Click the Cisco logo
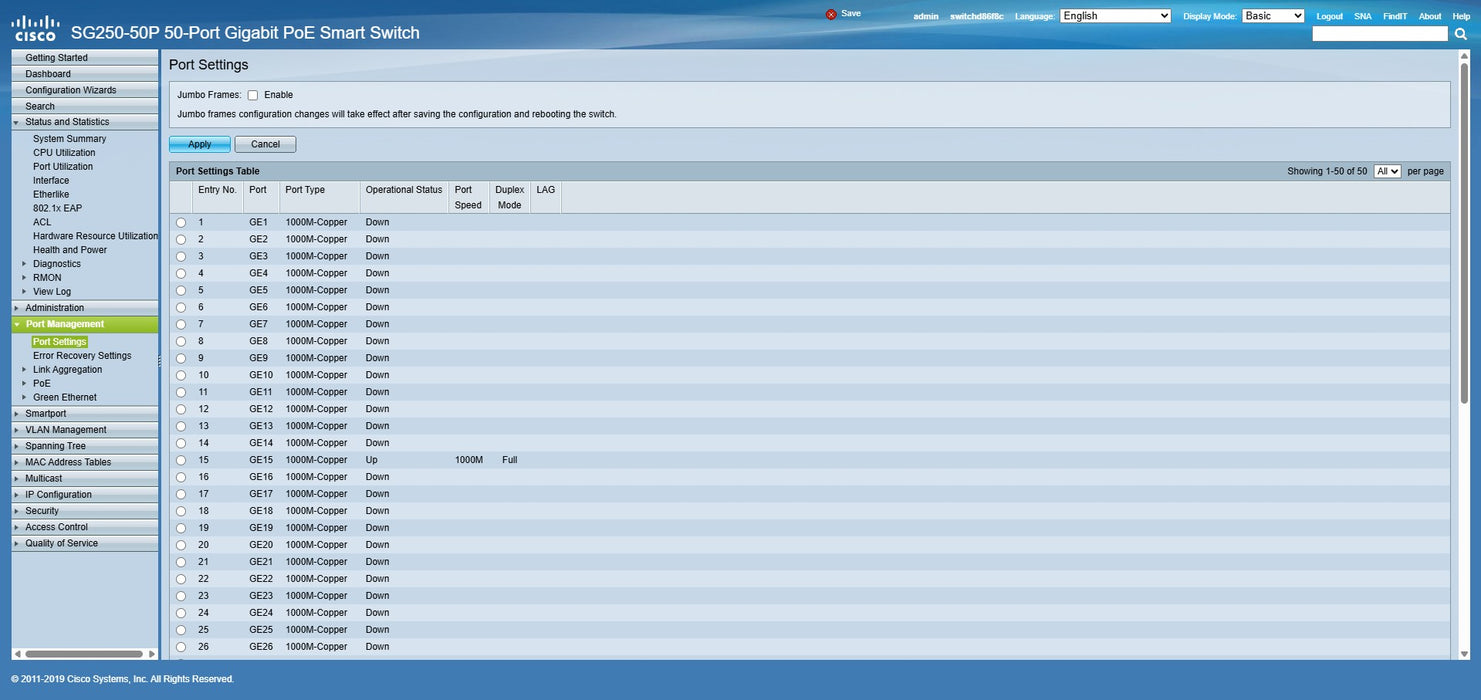This screenshot has width=1481, height=700. point(35,27)
